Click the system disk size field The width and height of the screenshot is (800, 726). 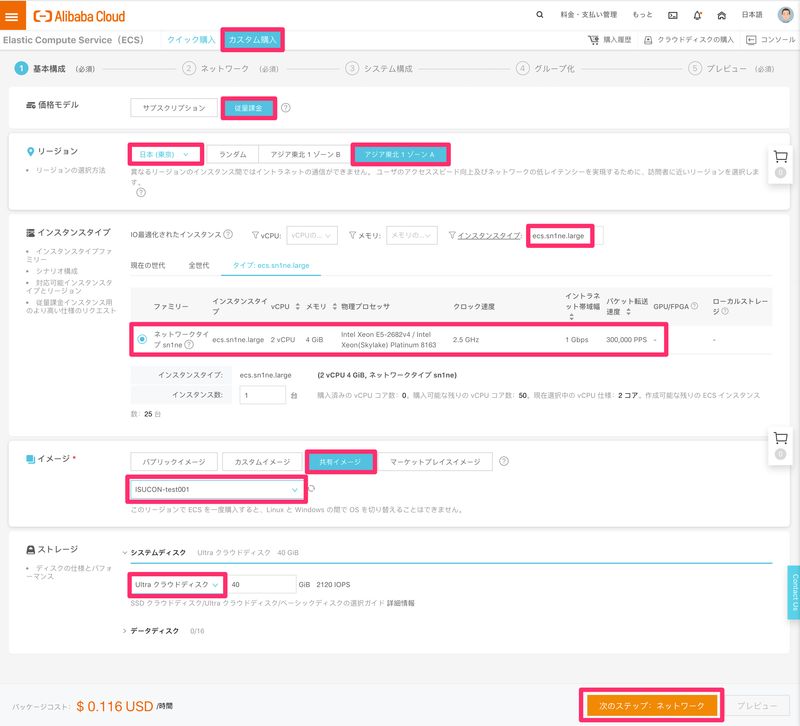(262, 585)
